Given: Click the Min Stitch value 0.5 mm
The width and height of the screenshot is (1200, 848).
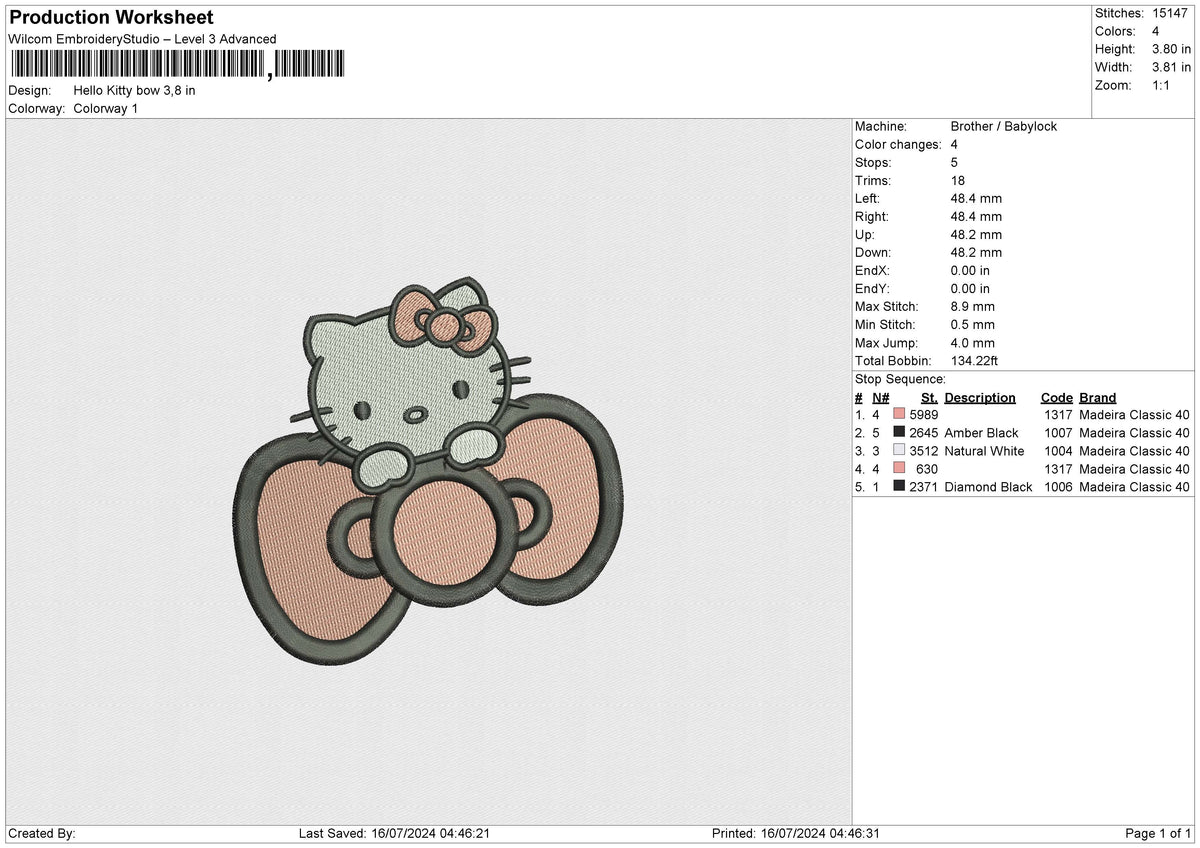Looking at the screenshot, I should tap(972, 325).
